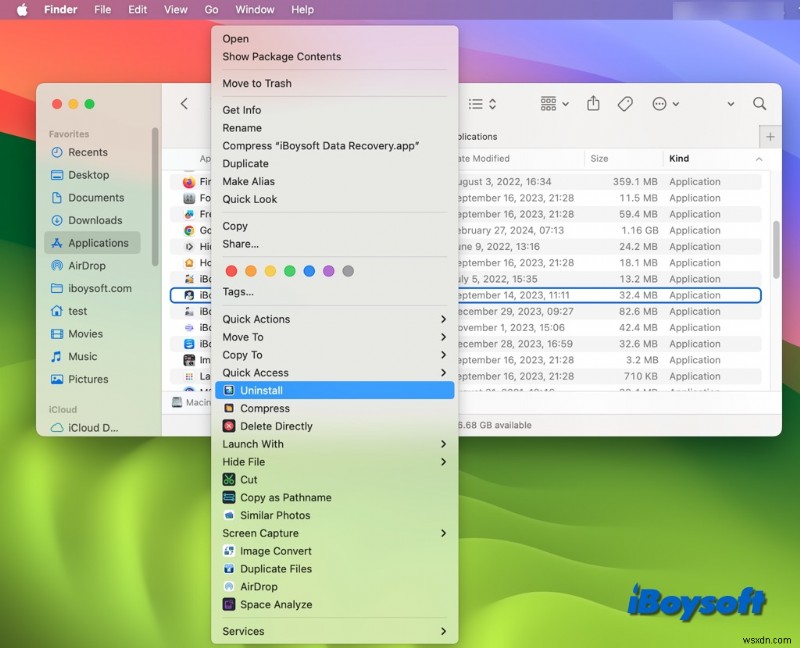Expand the Services submenu

click(335, 631)
